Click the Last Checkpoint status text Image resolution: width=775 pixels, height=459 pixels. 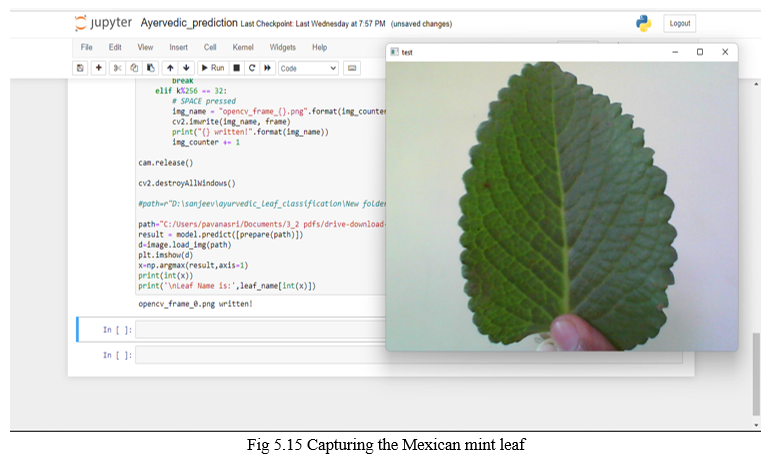point(313,24)
